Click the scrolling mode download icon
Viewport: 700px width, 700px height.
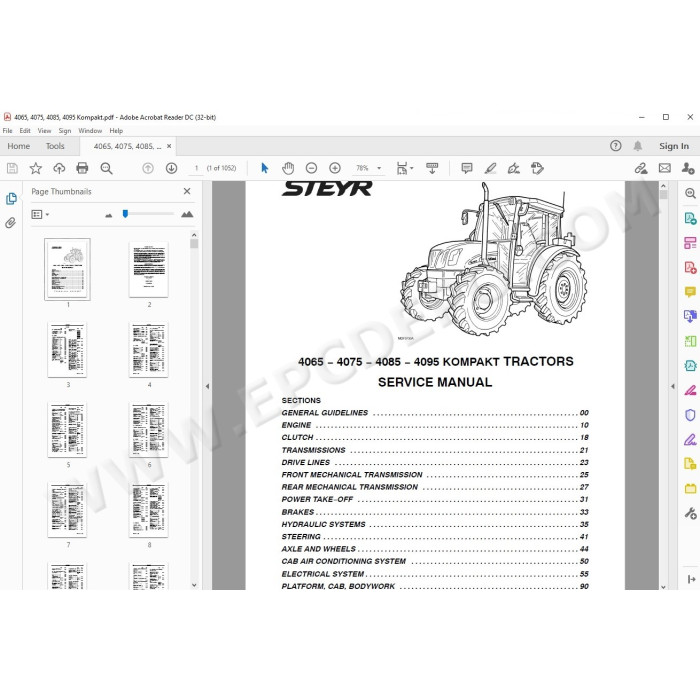pos(432,168)
